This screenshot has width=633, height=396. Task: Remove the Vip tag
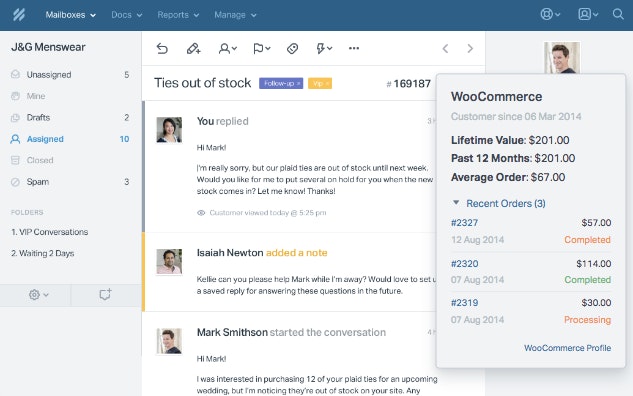327,84
